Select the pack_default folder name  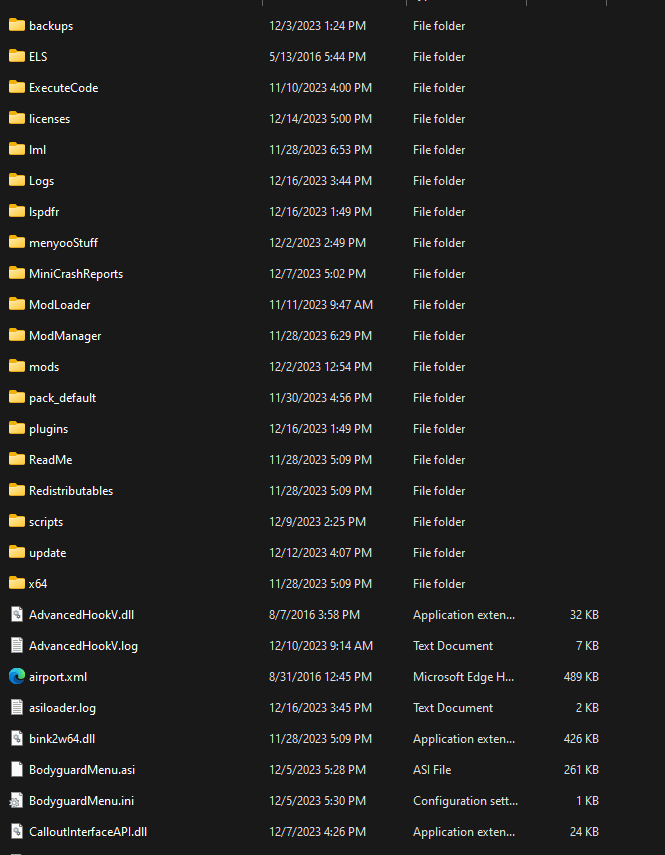(x=62, y=398)
